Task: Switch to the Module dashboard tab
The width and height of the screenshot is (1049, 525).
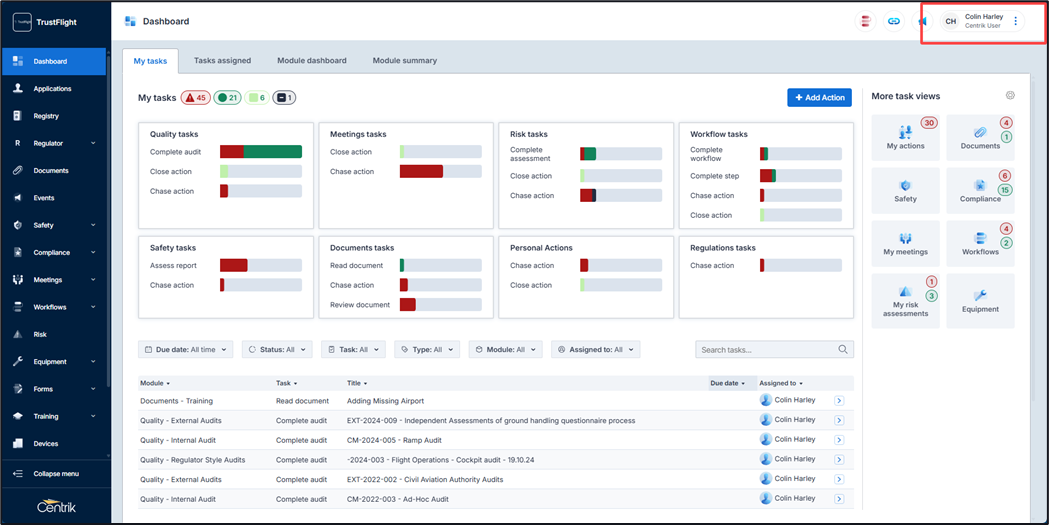Action: point(312,61)
